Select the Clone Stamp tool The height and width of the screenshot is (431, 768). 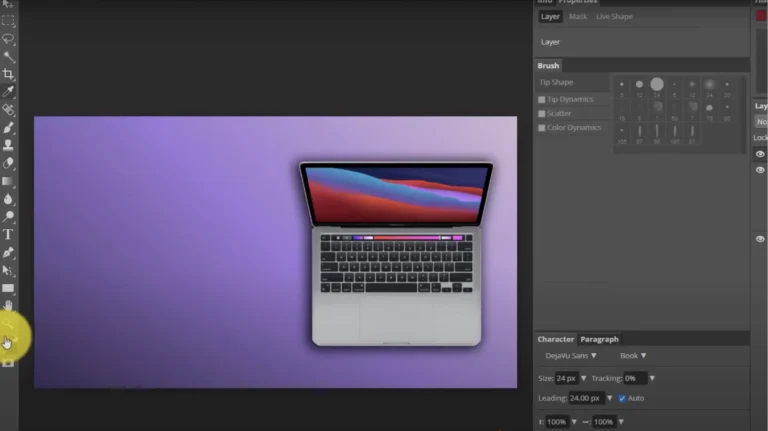click(x=8, y=145)
